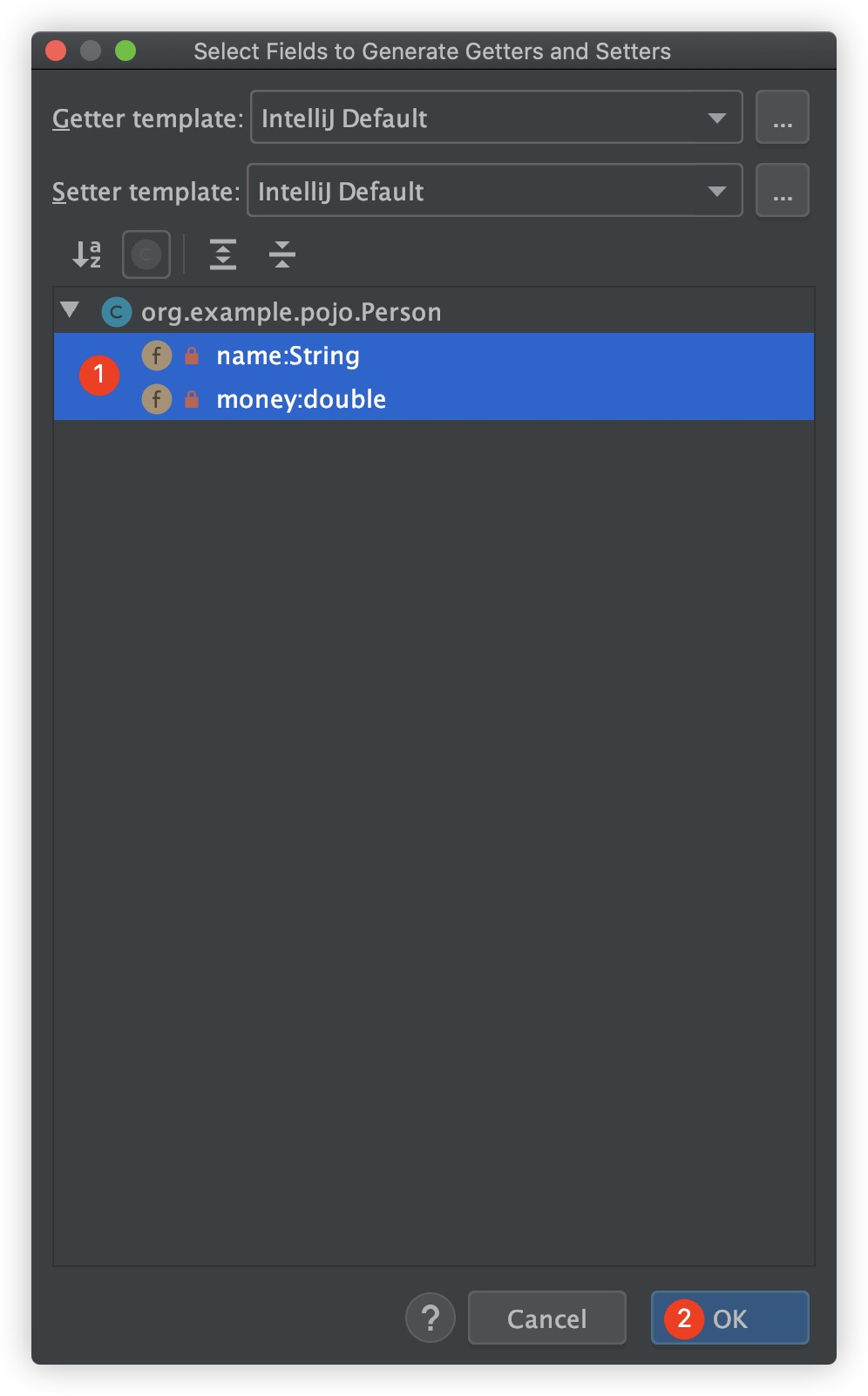Click the field icon beside name:String
The image size is (868, 1396).
coord(157,356)
